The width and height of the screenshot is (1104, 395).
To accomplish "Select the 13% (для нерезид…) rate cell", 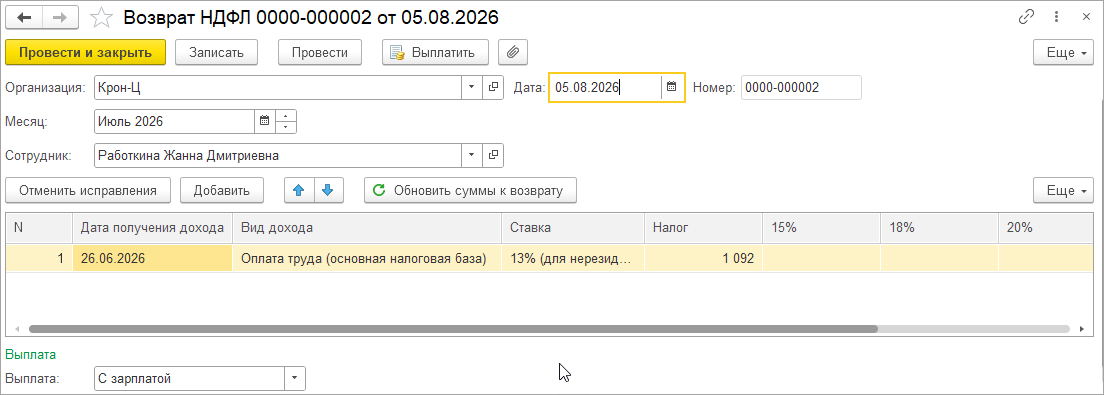I will point(573,258).
